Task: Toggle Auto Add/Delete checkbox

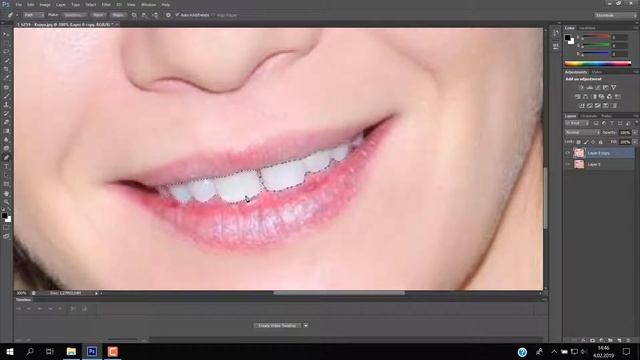Action: click(177, 15)
